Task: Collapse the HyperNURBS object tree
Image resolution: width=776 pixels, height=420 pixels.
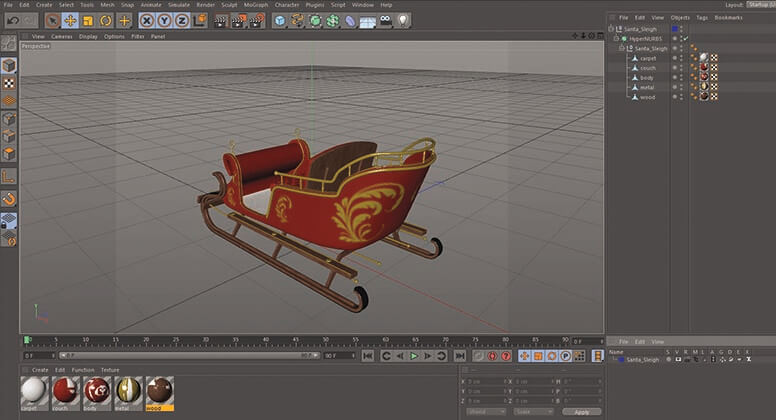Action: coord(616,38)
